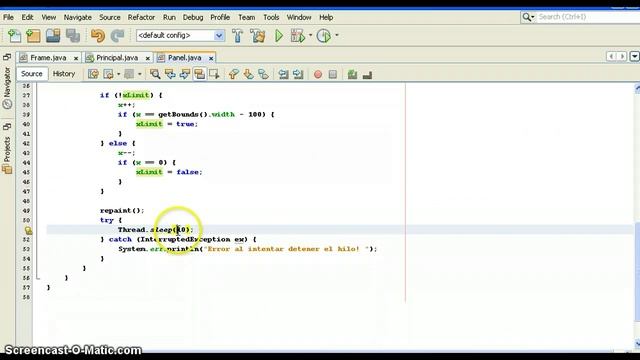
Task: Click the Clean and Build icon
Action: coord(258,36)
